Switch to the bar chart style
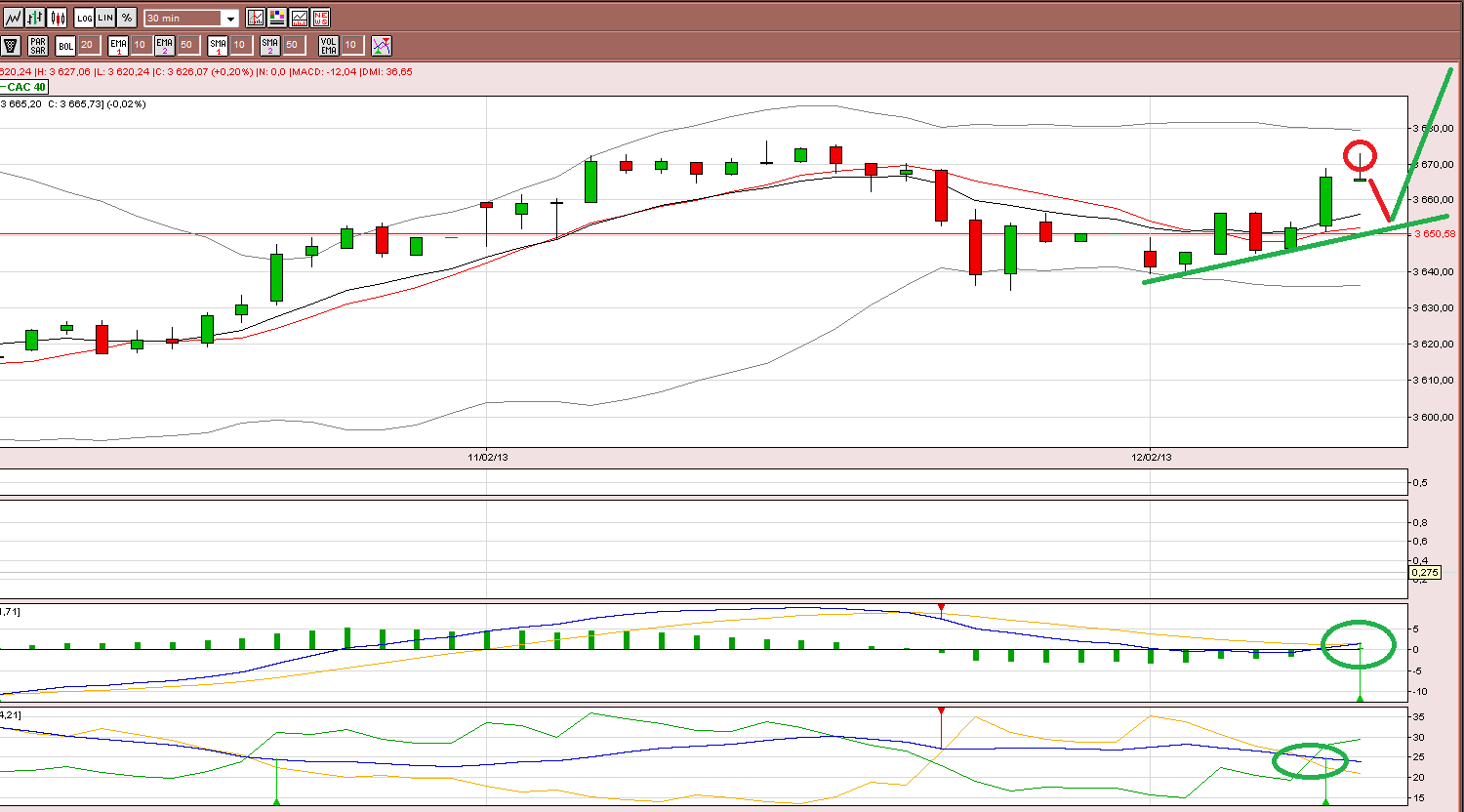 (35, 18)
